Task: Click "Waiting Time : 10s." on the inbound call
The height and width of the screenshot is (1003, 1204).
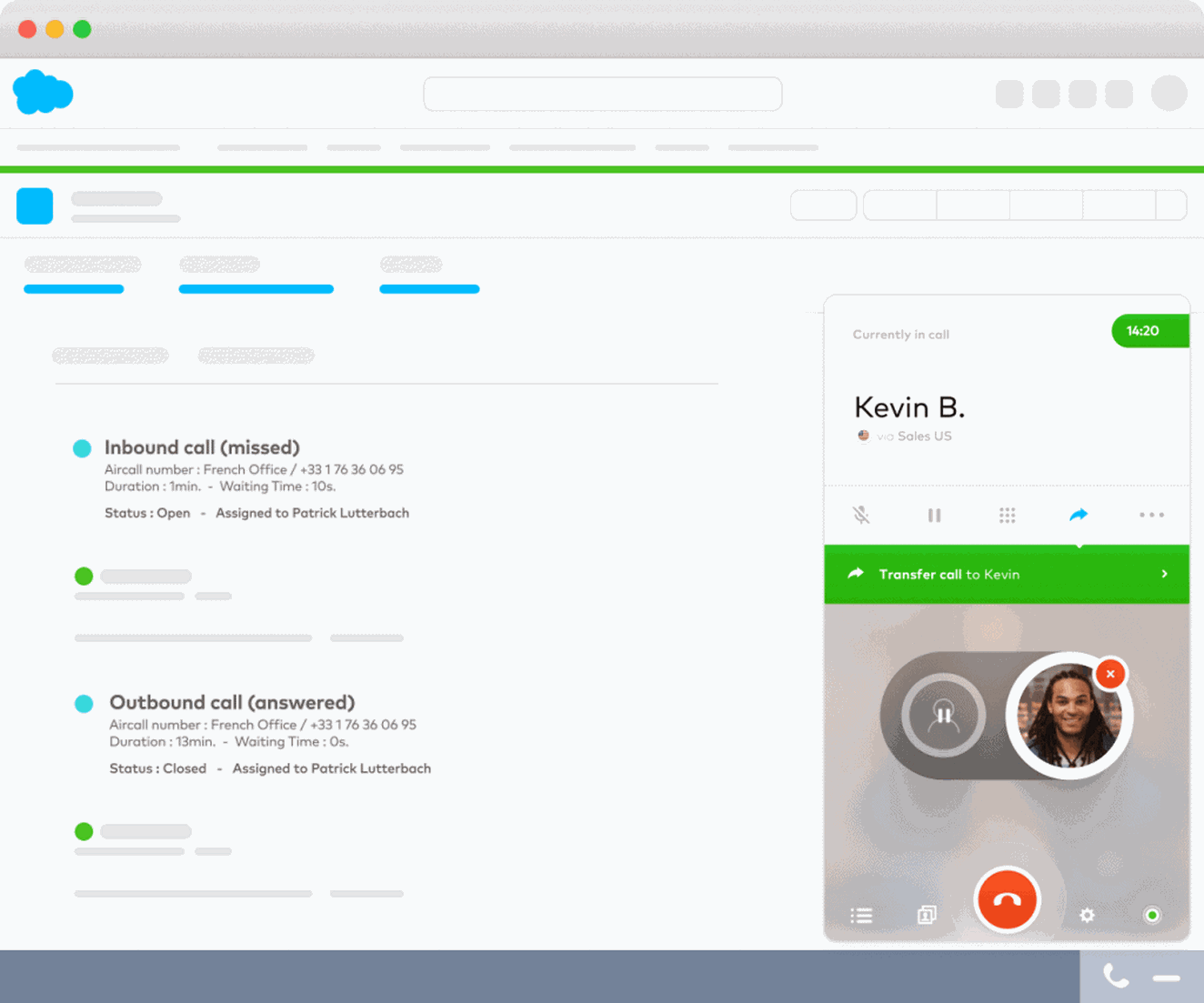Action: coord(277,486)
